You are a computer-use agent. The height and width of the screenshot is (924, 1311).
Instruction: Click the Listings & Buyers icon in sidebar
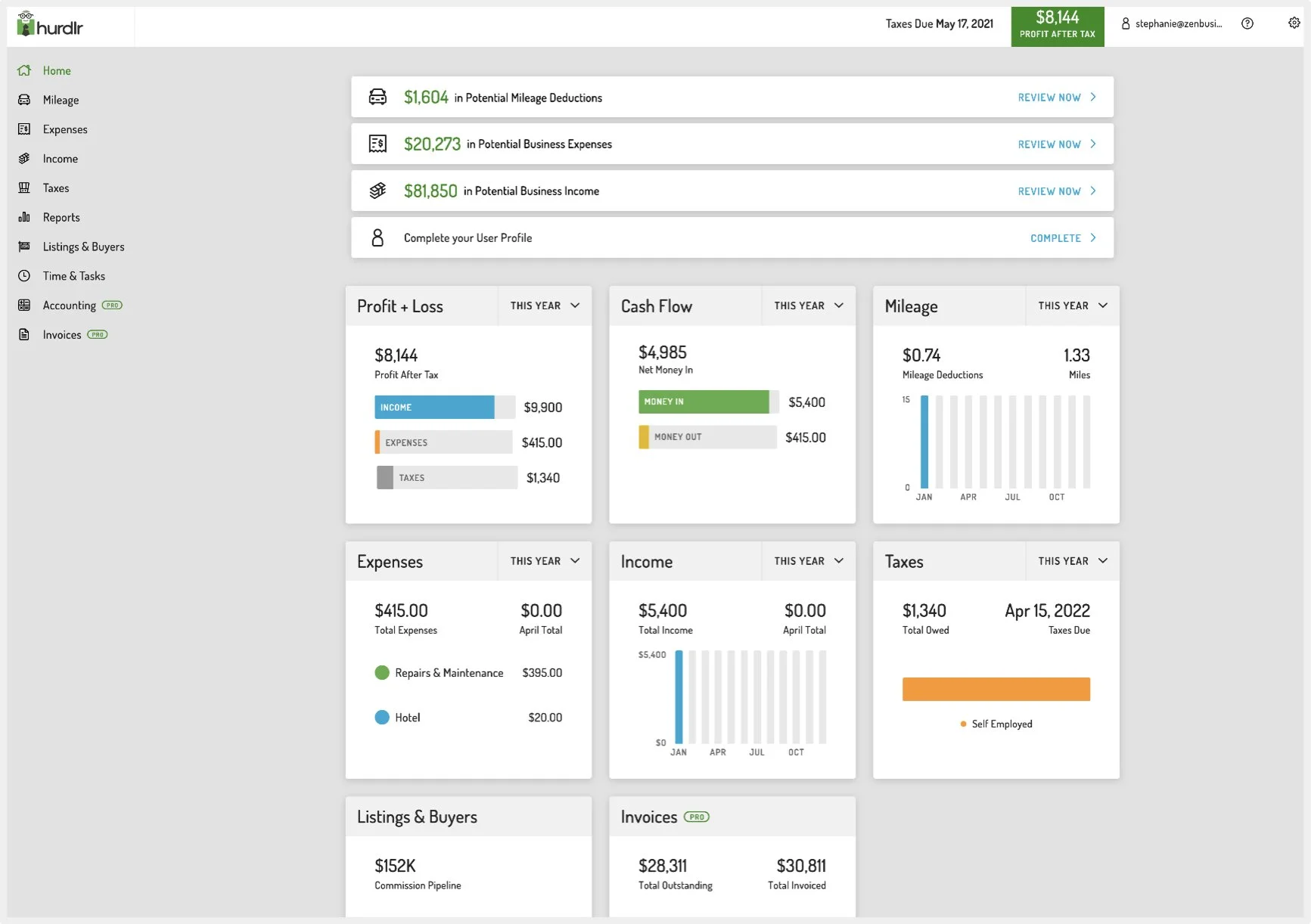(24, 247)
